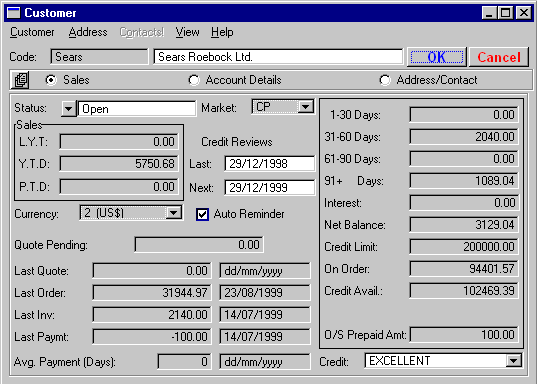Image resolution: width=537 pixels, height=384 pixels.
Task: Click the P.T.D. sales value field
Action: point(119,187)
